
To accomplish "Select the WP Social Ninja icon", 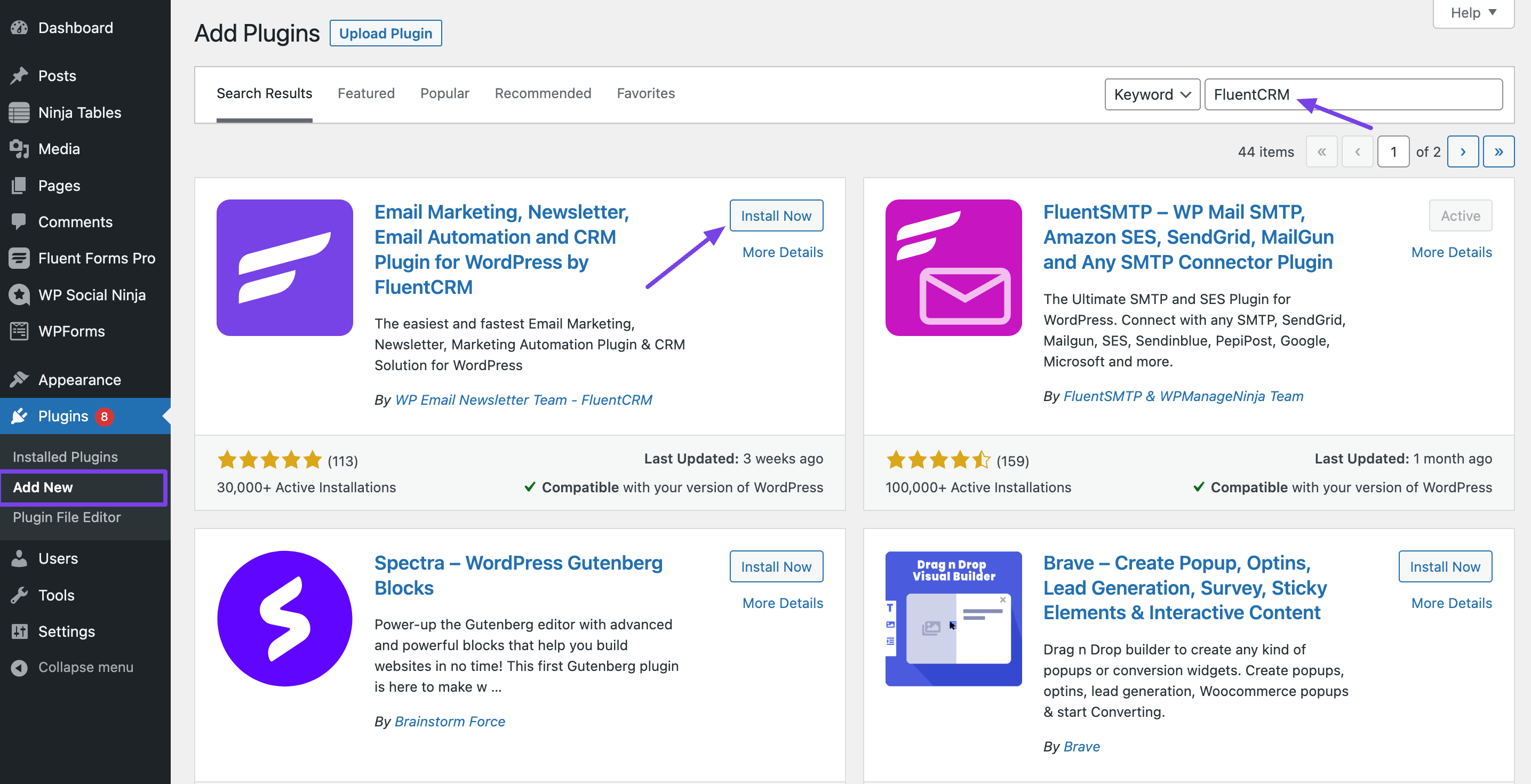I will tap(20, 294).
